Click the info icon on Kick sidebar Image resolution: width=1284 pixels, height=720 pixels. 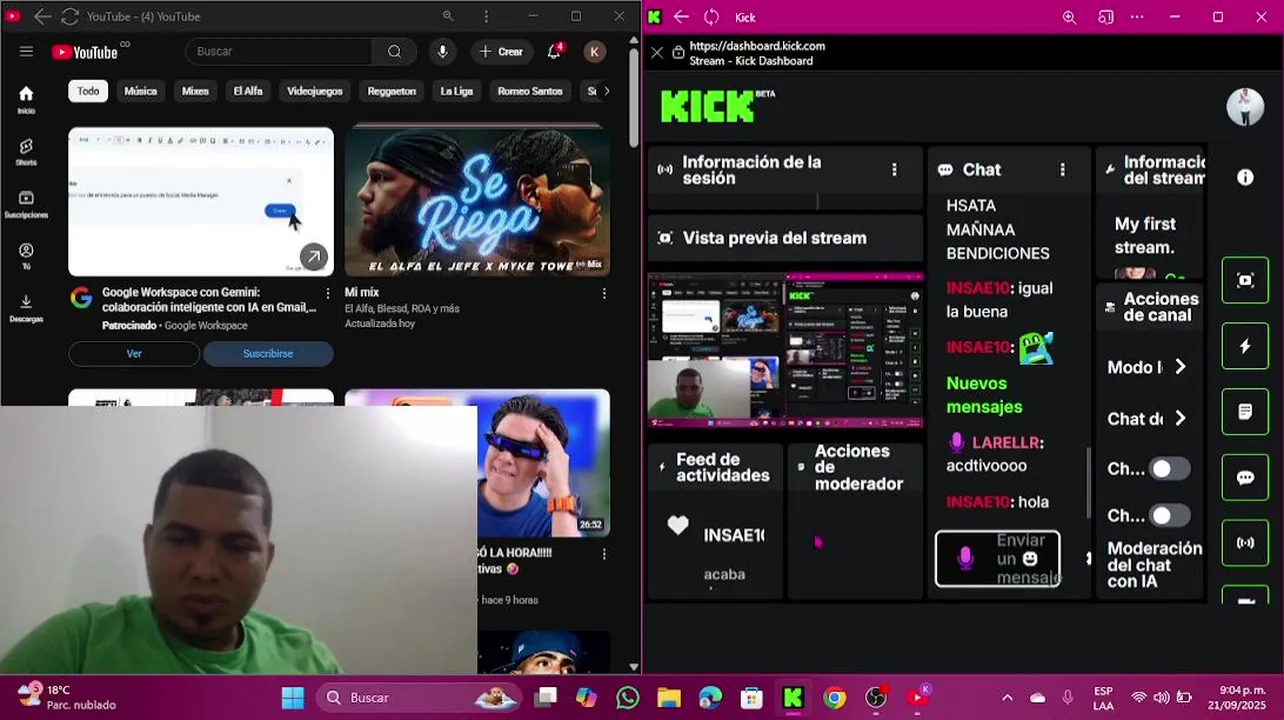point(1245,177)
